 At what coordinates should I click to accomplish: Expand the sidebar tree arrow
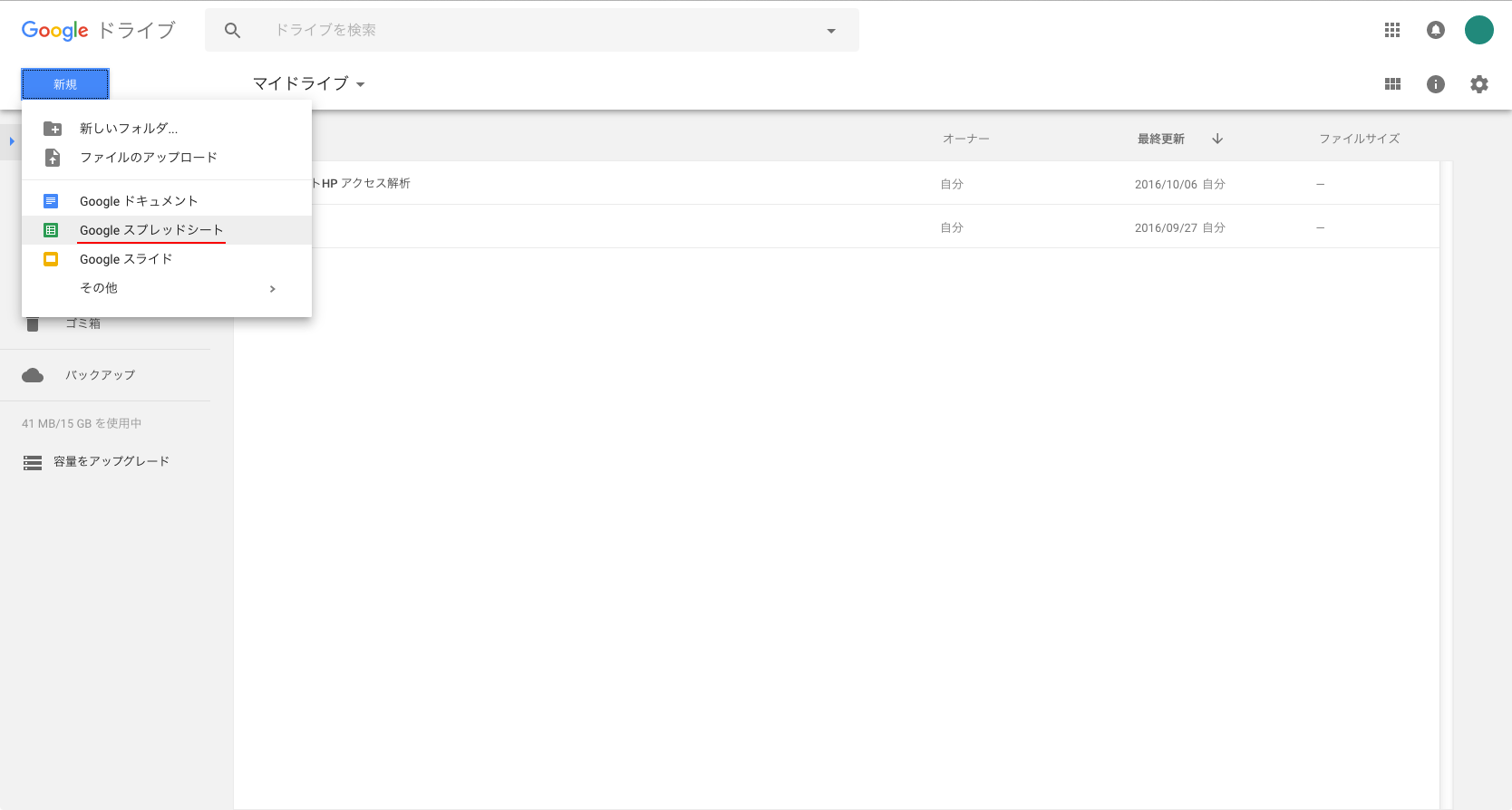tap(12, 141)
